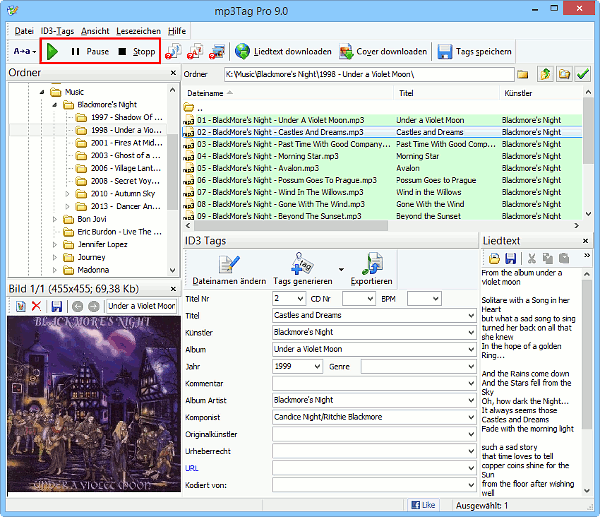The width and height of the screenshot is (600, 517).
Task: Stop playback with the Stopp button
Action: coord(137,51)
